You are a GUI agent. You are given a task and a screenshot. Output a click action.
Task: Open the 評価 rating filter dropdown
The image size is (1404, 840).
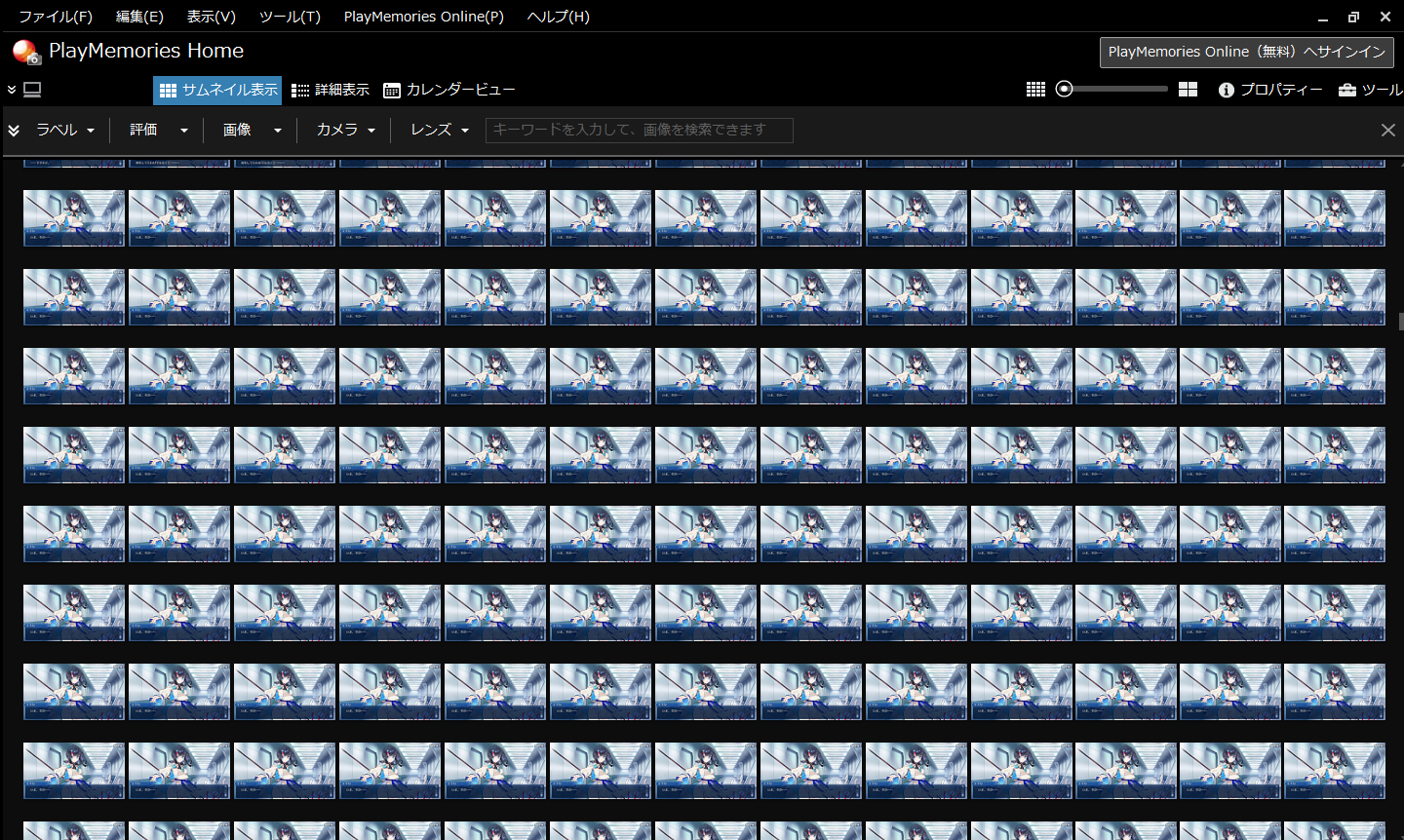tap(158, 130)
